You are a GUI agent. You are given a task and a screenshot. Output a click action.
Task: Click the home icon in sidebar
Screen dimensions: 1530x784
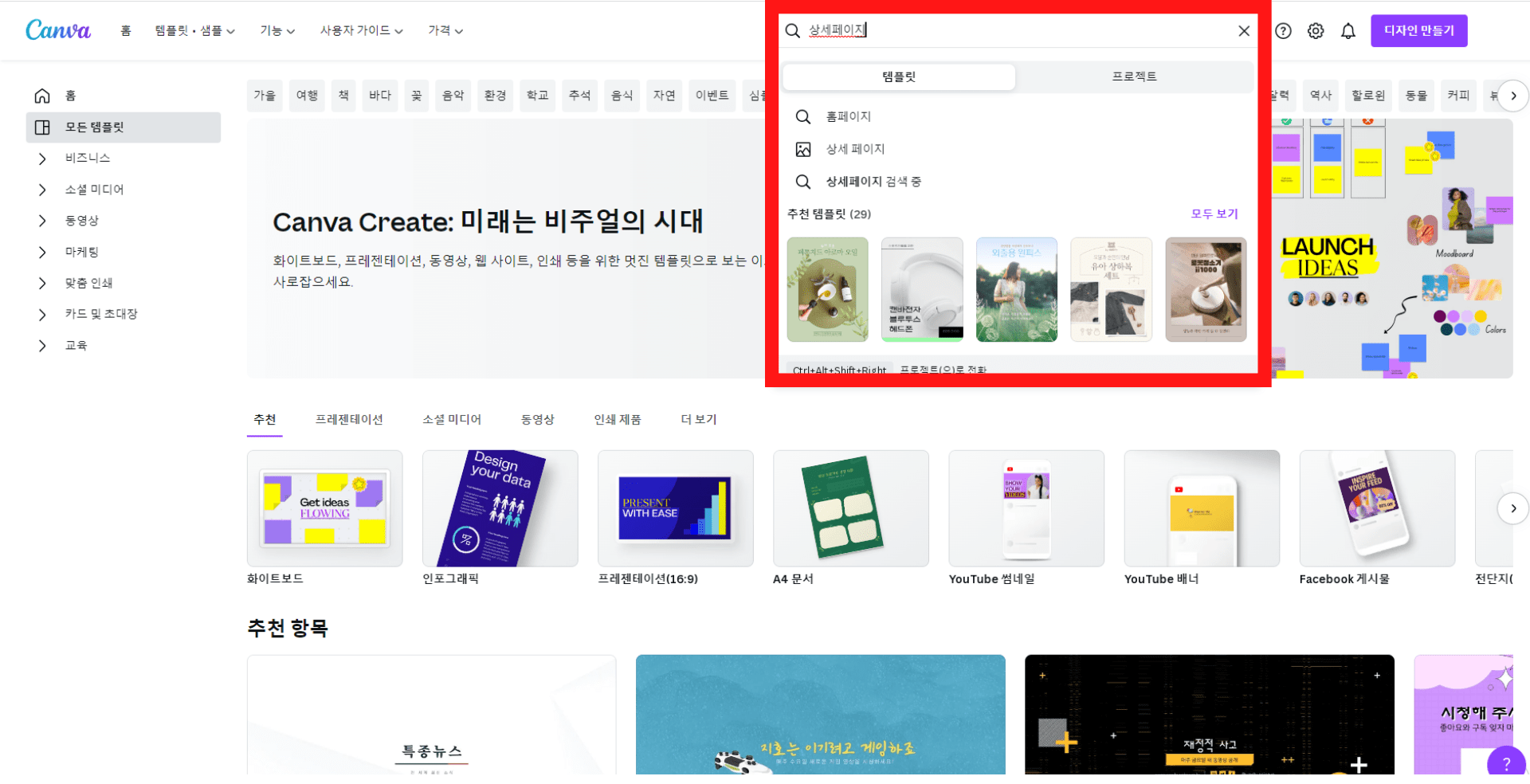tap(42, 96)
